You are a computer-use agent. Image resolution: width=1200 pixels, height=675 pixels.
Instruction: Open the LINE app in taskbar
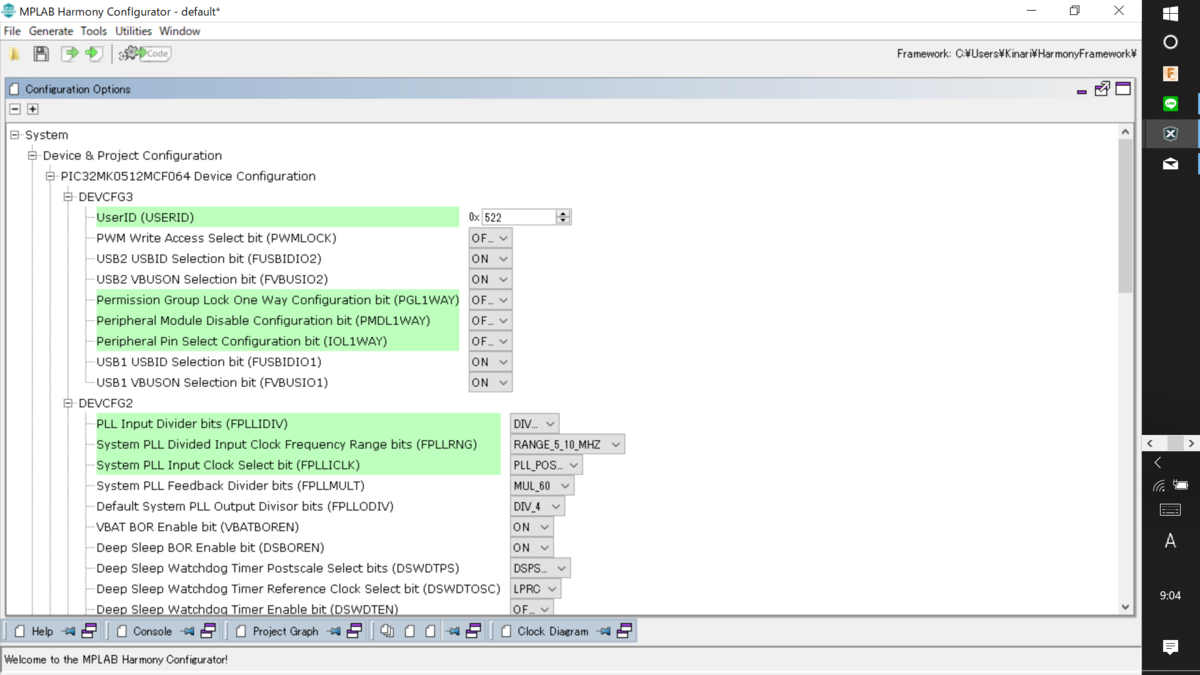point(1171,103)
